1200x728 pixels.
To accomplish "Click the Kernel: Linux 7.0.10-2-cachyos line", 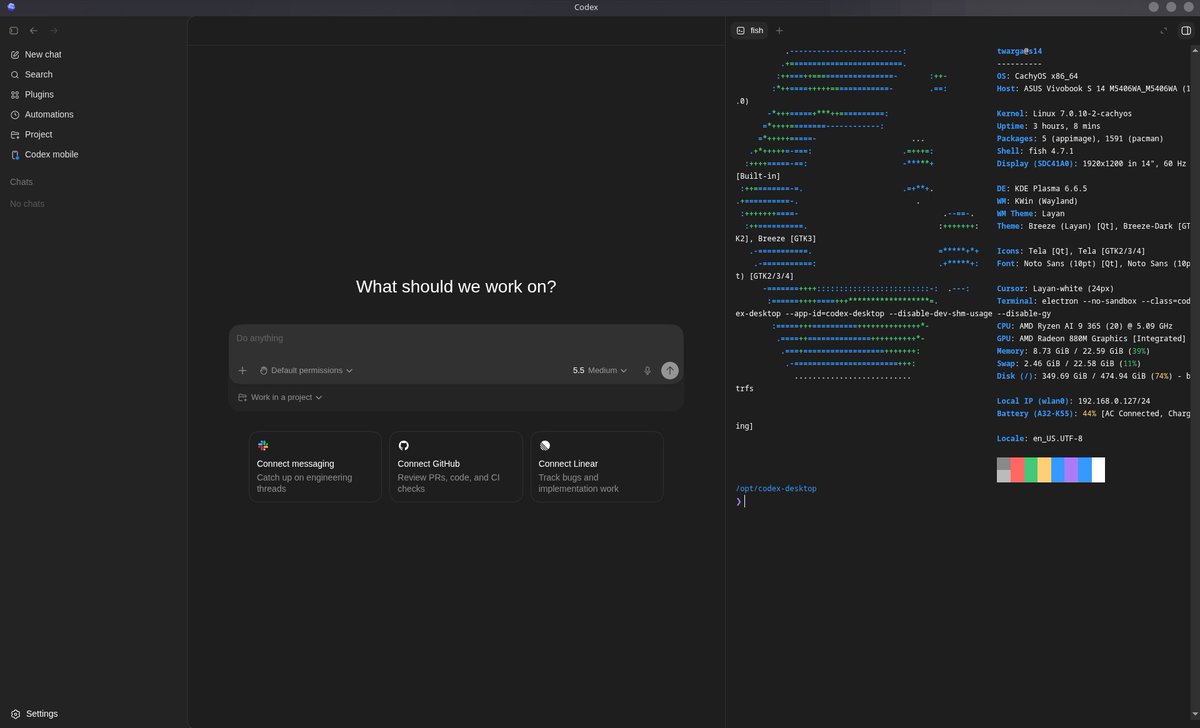I will (x=1065, y=114).
